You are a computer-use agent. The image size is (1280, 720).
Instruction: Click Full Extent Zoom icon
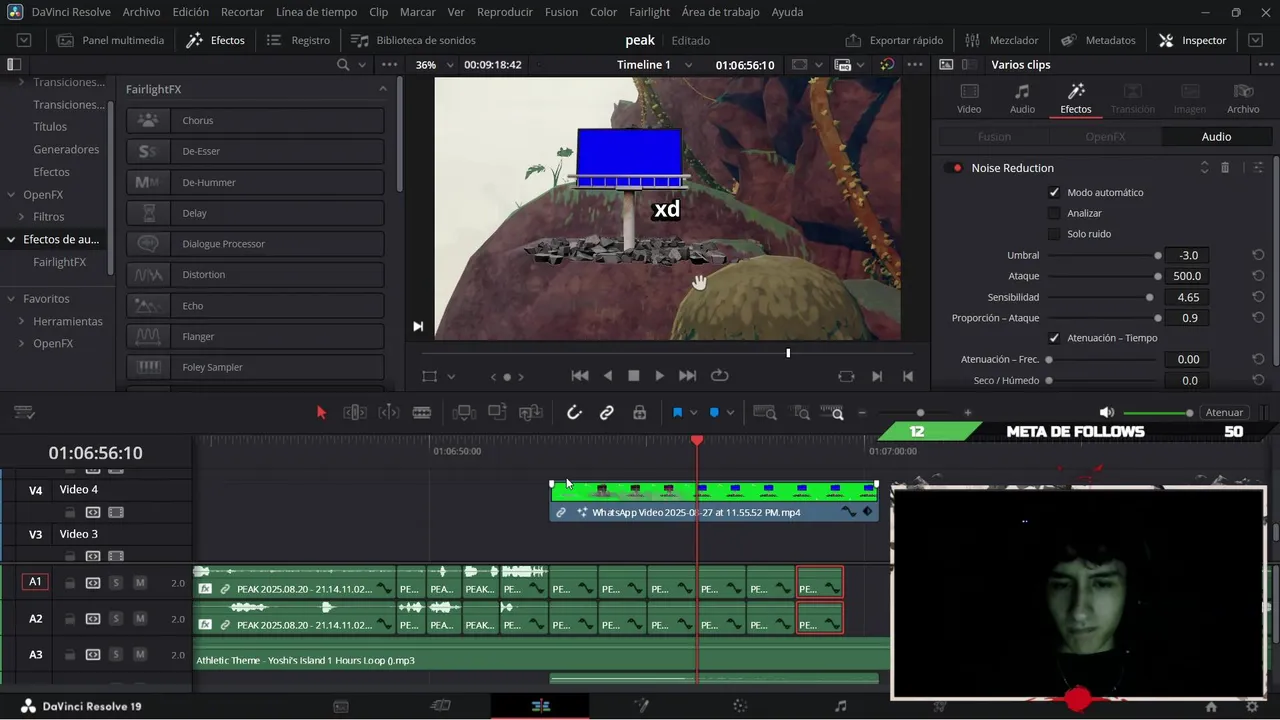[765, 412]
